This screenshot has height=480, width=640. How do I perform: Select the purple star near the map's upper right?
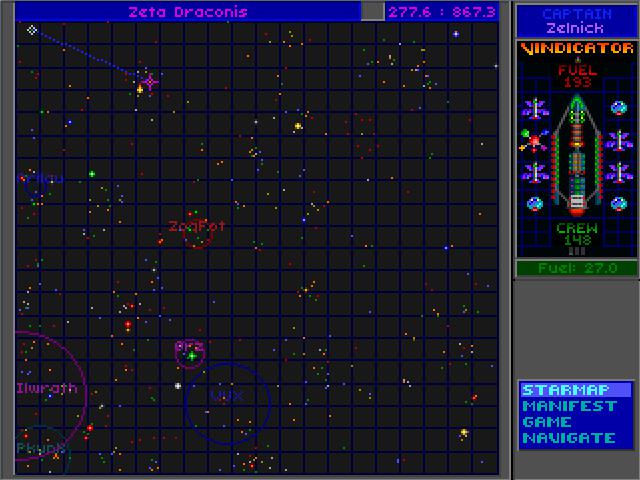click(456, 34)
